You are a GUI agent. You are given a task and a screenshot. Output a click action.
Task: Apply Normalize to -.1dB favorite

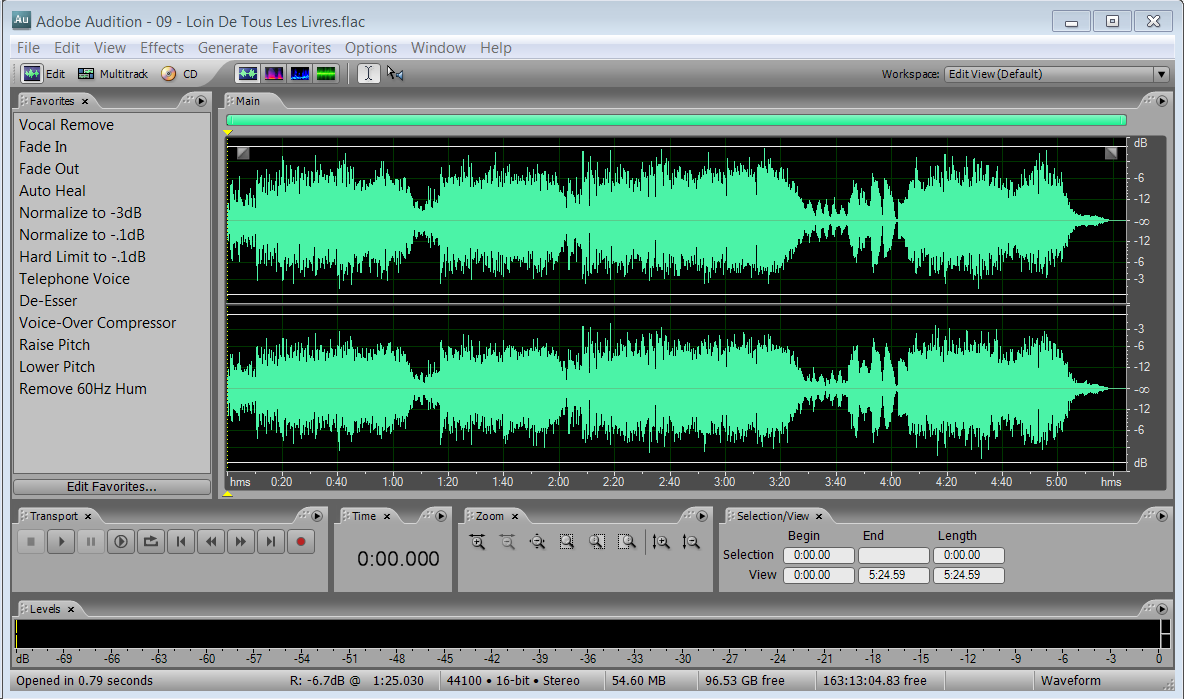tap(82, 235)
